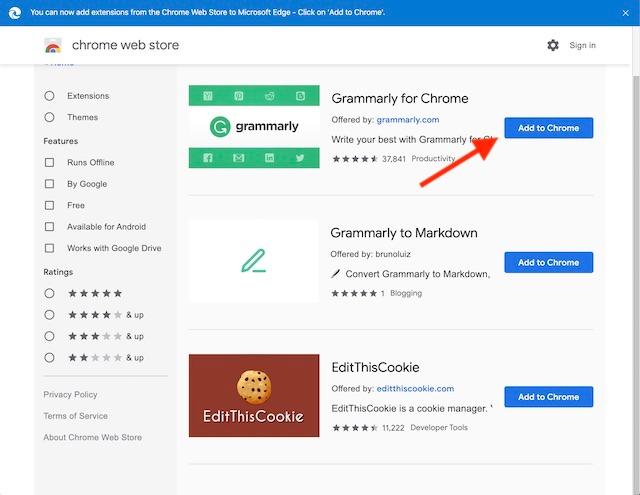Visit the grammarly.com publisher link
This screenshot has width=640, height=495.
[x=408, y=120]
